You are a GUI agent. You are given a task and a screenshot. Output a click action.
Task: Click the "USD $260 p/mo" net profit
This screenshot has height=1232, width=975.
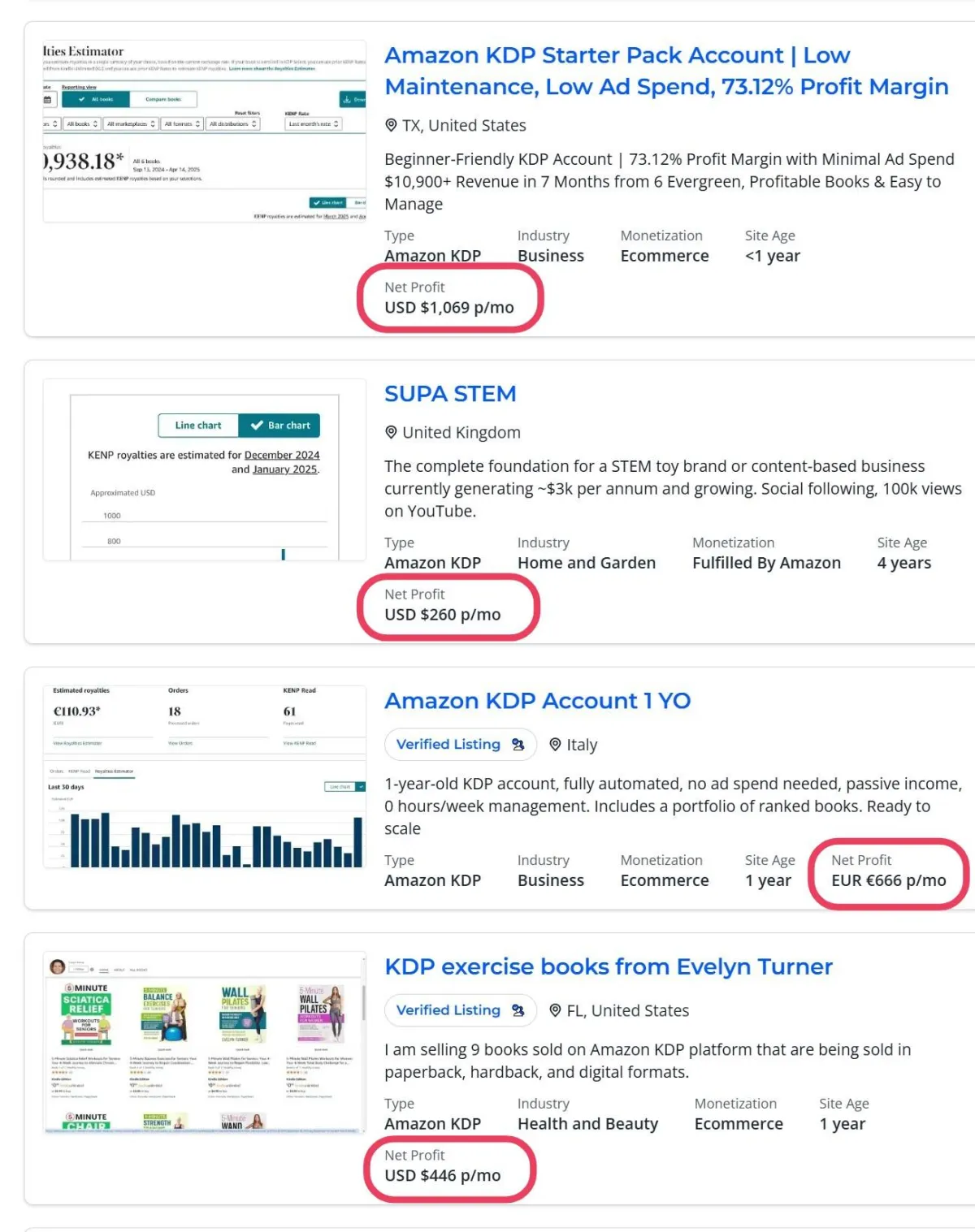point(443,615)
